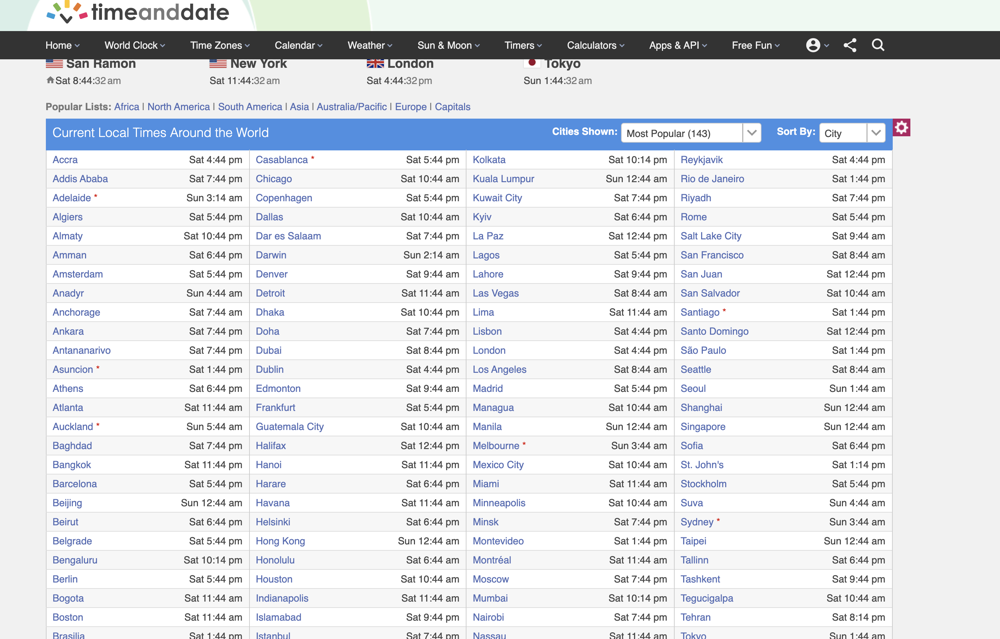Open the Timers menu
This screenshot has height=639, width=1000.
tap(523, 45)
